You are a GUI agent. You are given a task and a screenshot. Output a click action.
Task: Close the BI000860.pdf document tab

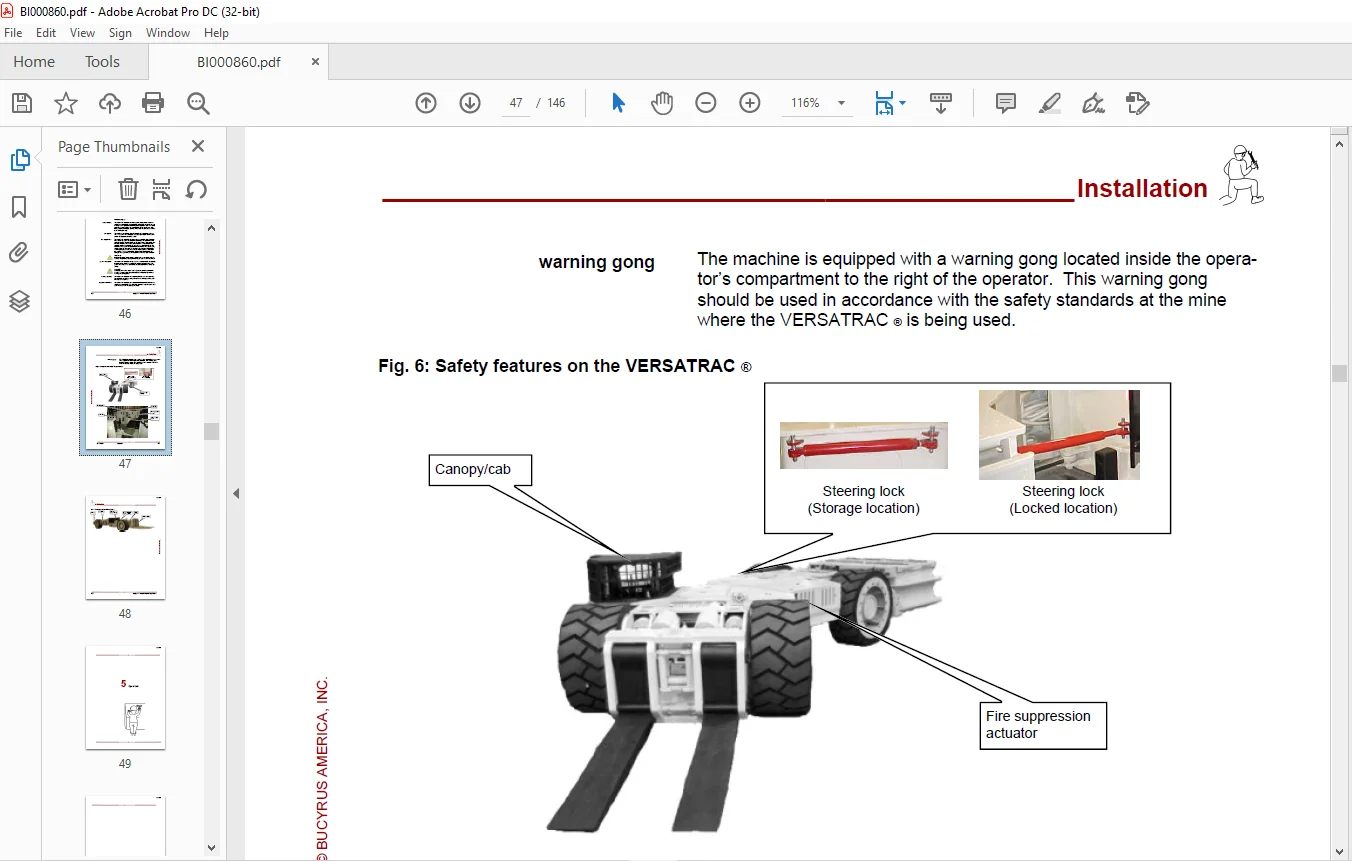[315, 61]
